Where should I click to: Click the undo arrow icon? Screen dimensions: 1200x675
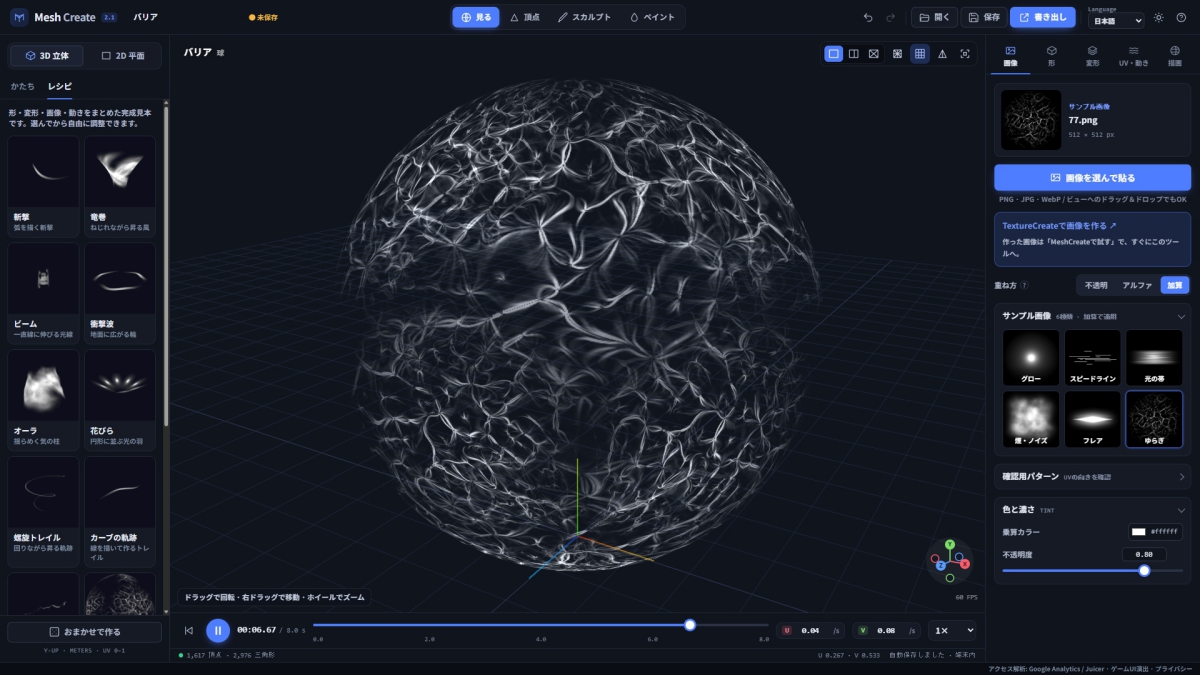pos(868,17)
